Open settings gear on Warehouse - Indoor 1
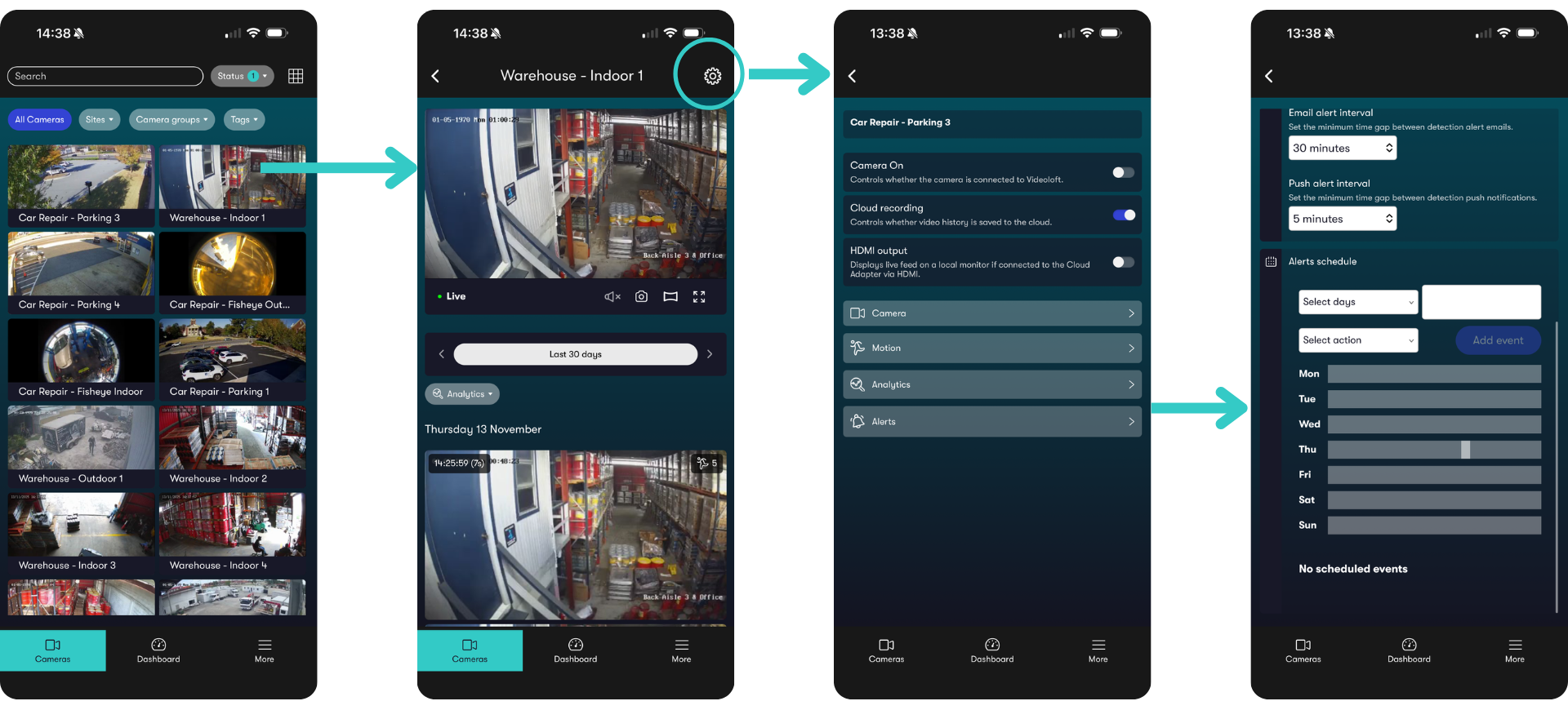1568x710 pixels. [712, 76]
